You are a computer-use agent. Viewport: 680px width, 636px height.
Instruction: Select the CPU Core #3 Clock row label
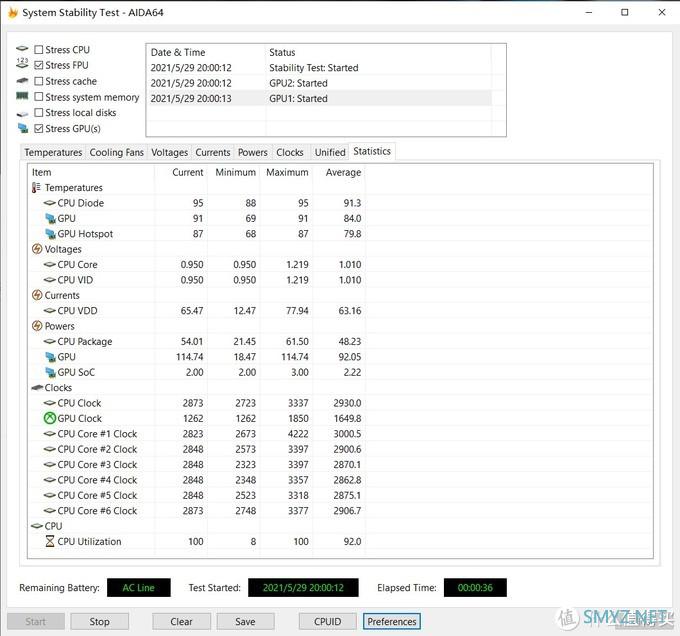coord(97,464)
